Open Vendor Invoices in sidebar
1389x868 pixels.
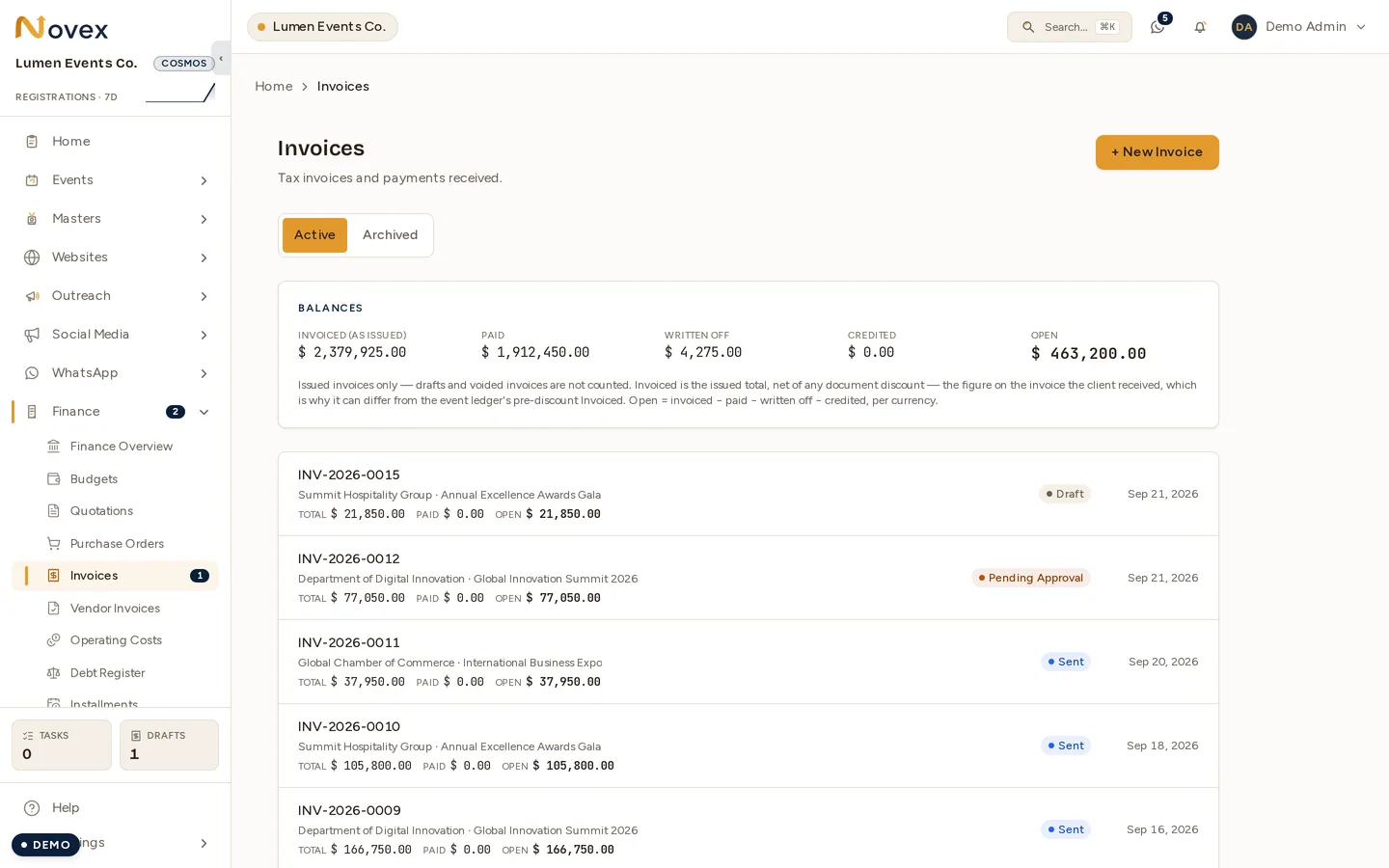point(116,609)
